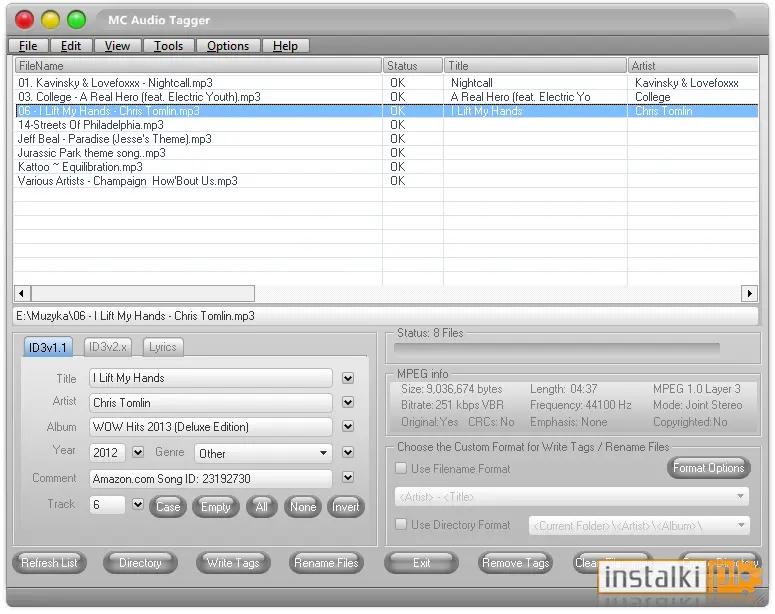
Task: Open the Tools menu
Action: (x=169, y=46)
